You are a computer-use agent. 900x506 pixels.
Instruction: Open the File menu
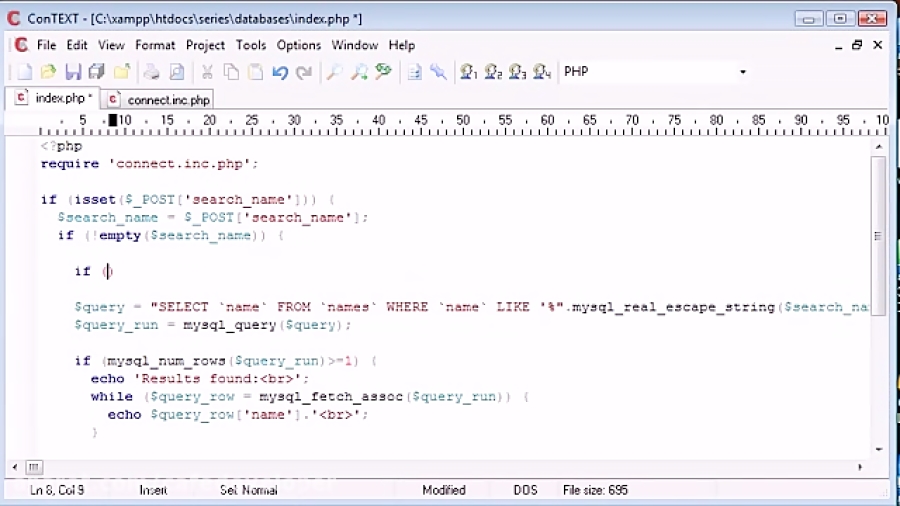click(x=46, y=45)
